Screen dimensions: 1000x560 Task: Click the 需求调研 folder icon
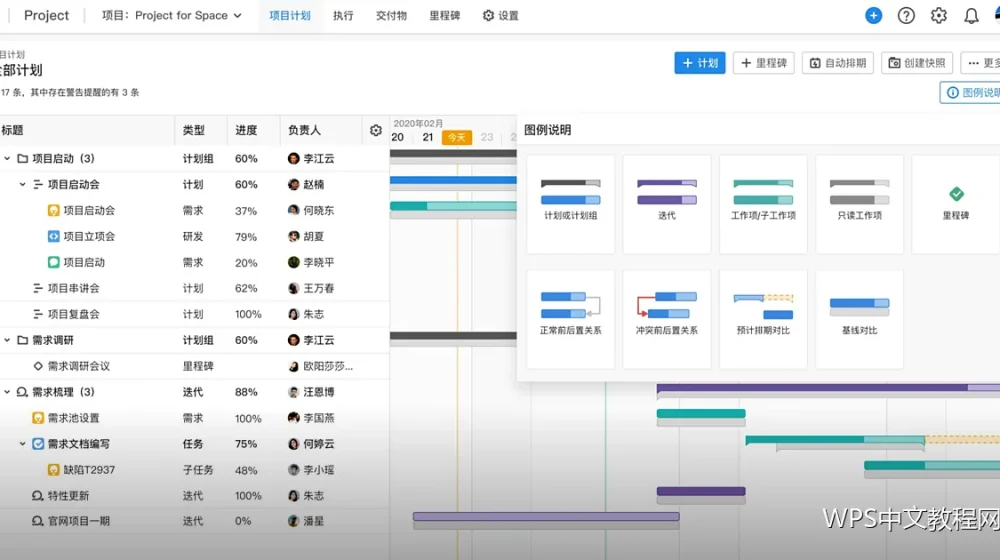point(22,340)
